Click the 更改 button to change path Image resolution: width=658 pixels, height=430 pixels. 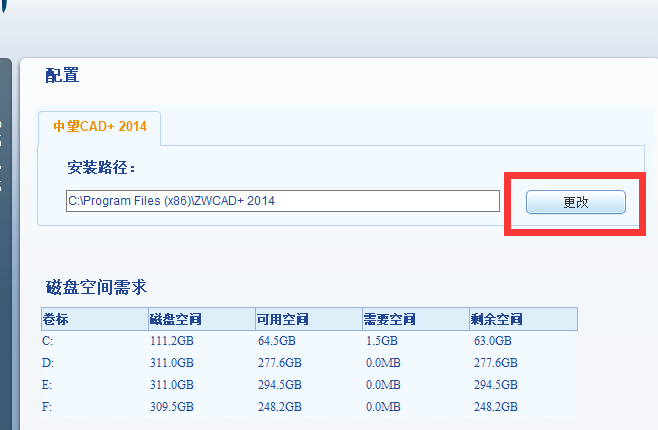pos(576,202)
